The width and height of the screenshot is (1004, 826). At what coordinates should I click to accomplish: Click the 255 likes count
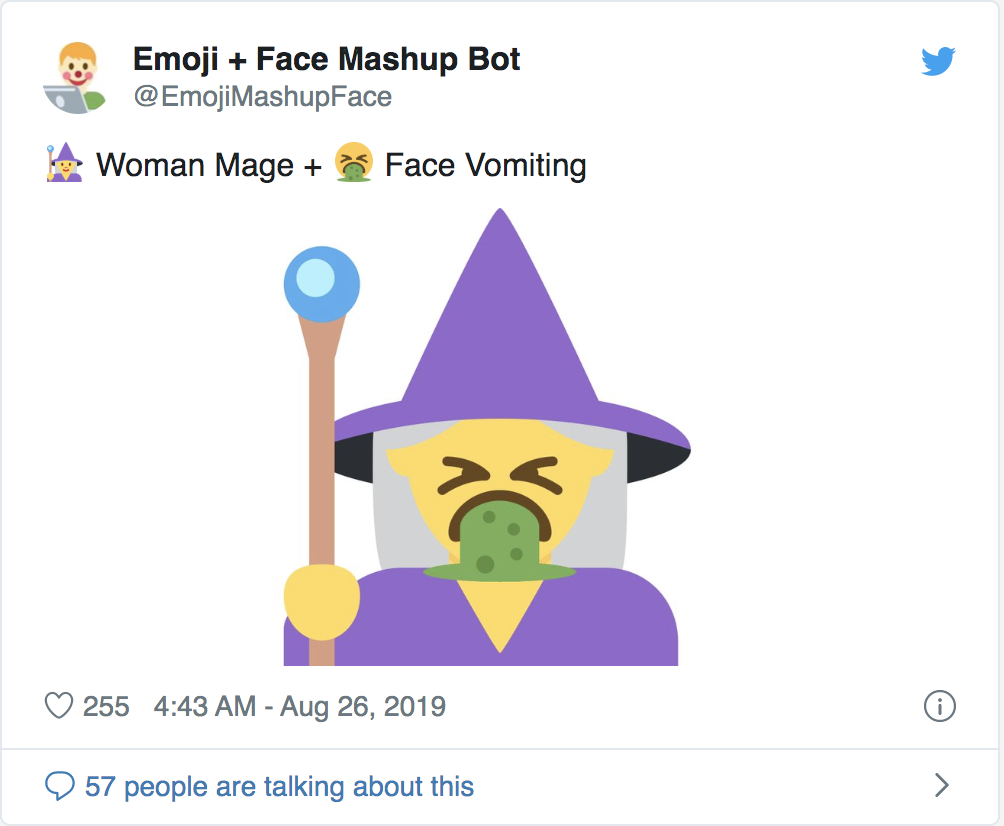click(106, 707)
